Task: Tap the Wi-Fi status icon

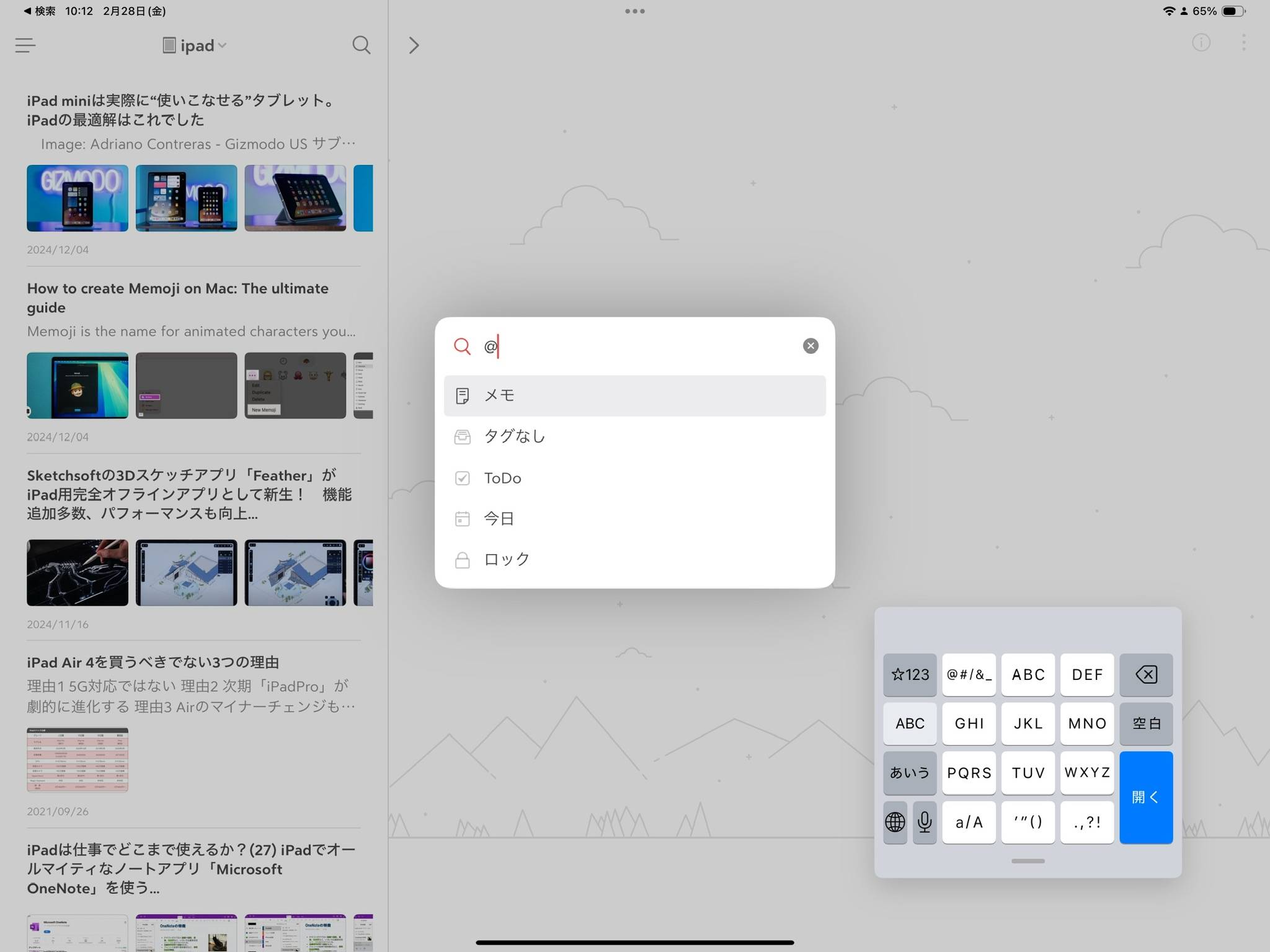Action: click(x=1169, y=11)
